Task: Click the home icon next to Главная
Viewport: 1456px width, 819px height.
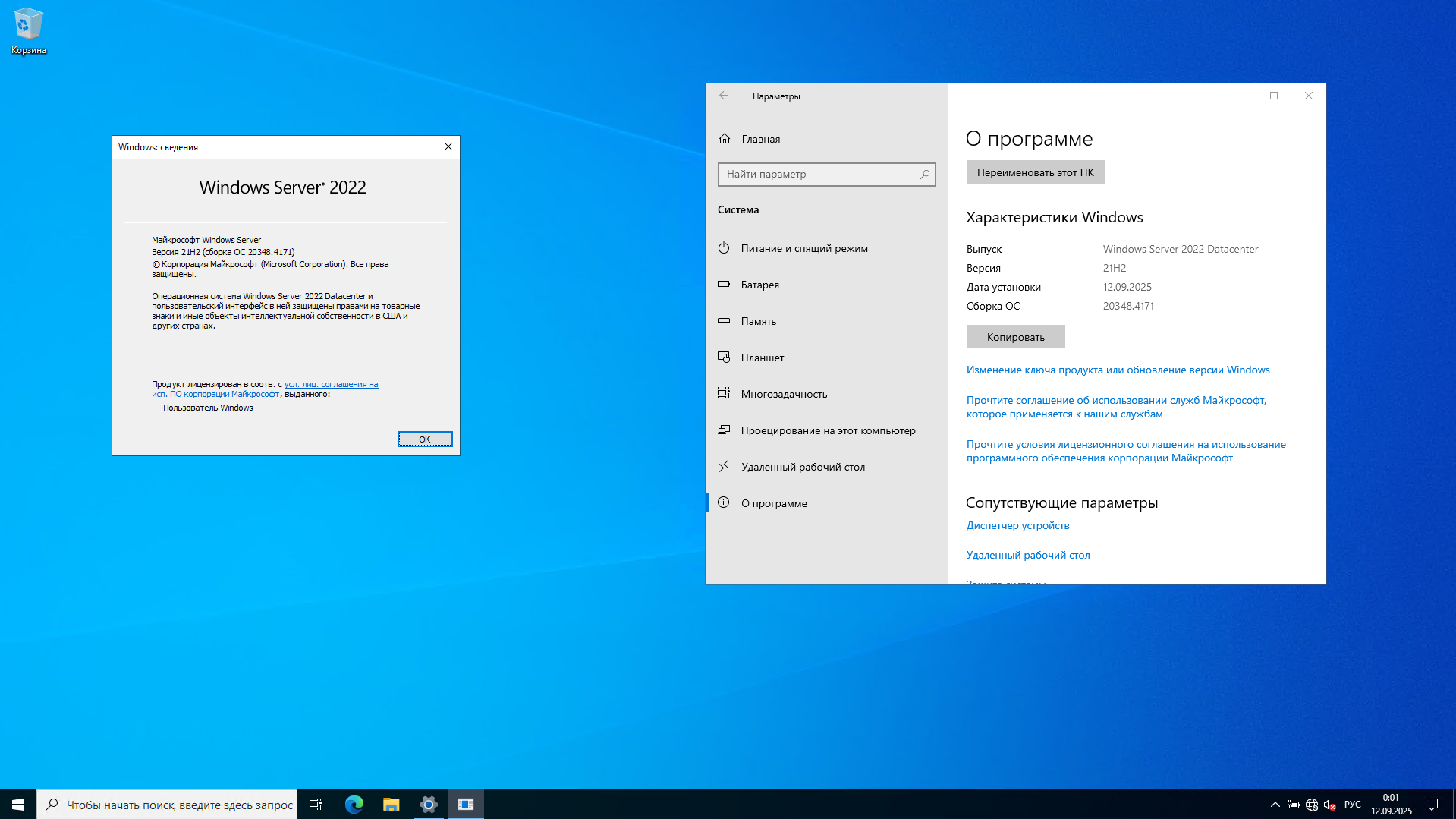Action: tap(725, 139)
